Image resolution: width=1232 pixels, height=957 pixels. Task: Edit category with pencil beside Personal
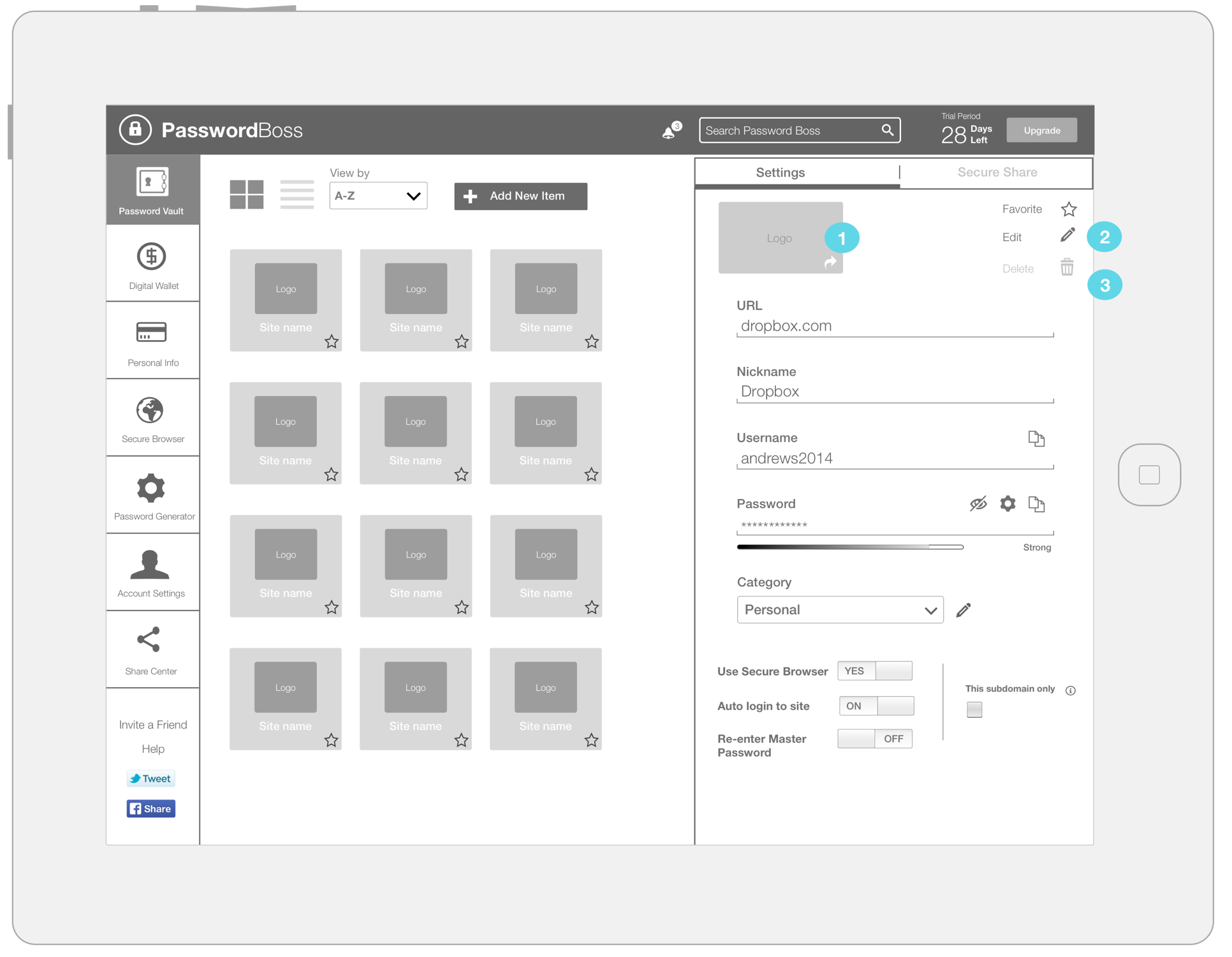[964, 610]
